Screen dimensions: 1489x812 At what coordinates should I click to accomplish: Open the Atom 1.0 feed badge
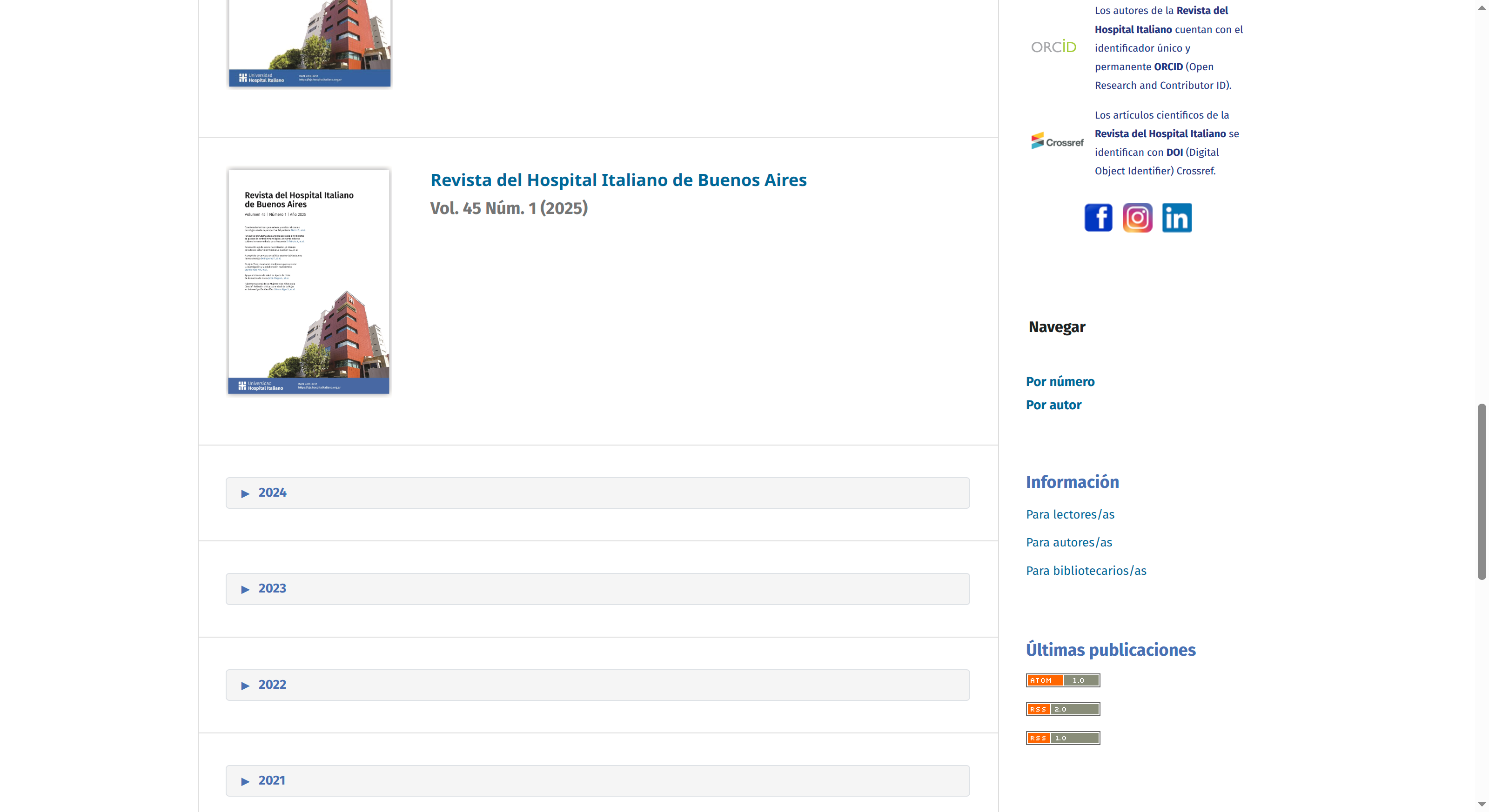pos(1062,680)
